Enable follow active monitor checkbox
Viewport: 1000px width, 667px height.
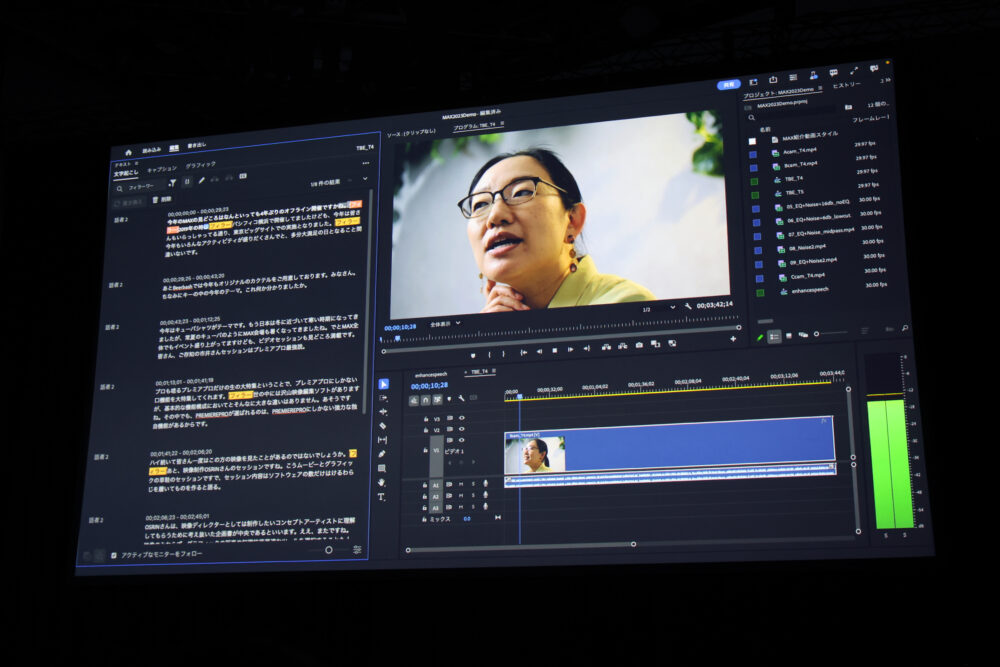click(x=113, y=554)
